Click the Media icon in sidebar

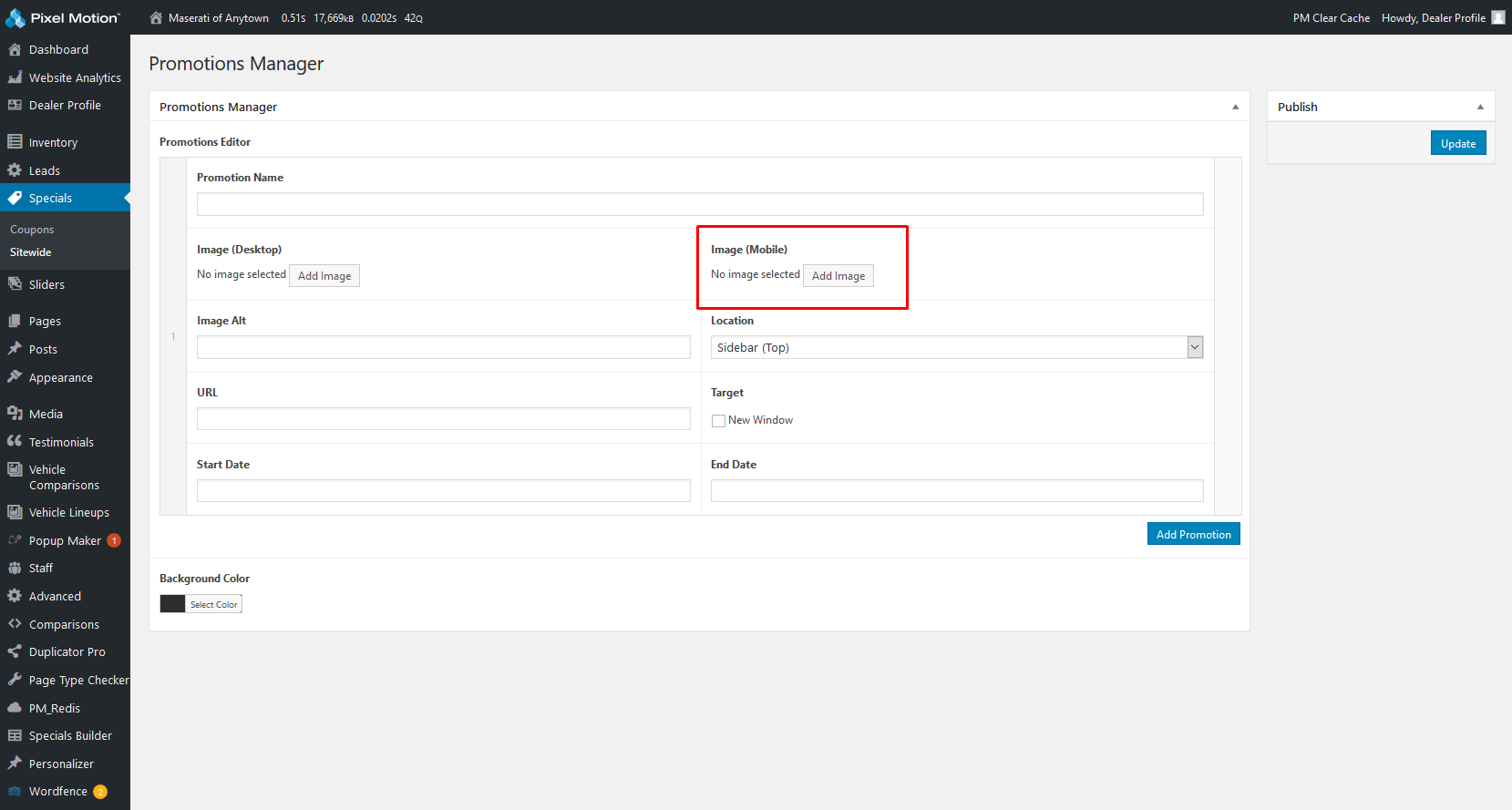click(15, 414)
